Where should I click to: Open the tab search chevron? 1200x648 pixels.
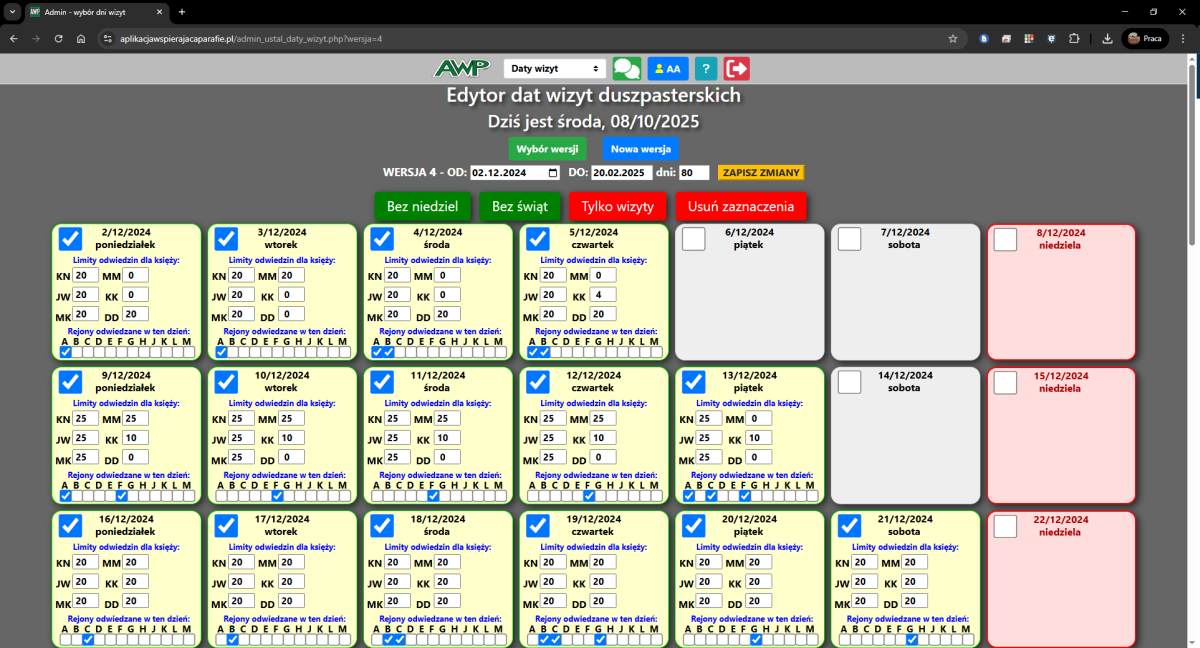tap(11, 12)
